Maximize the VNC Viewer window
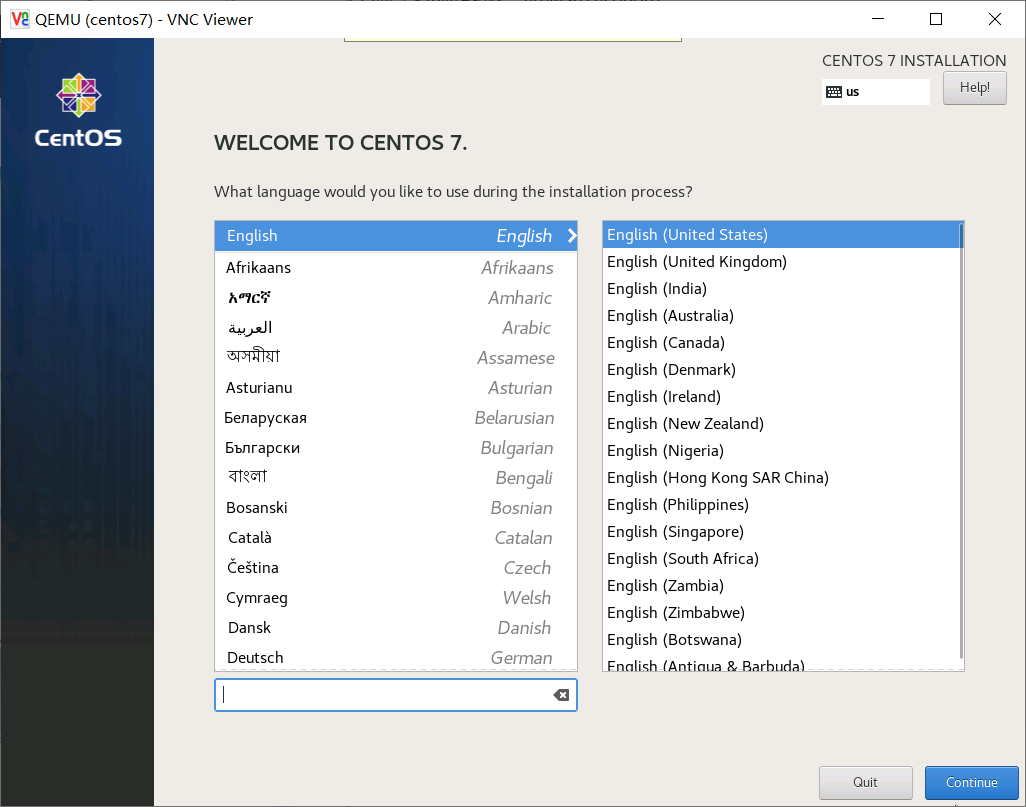 tap(936, 19)
